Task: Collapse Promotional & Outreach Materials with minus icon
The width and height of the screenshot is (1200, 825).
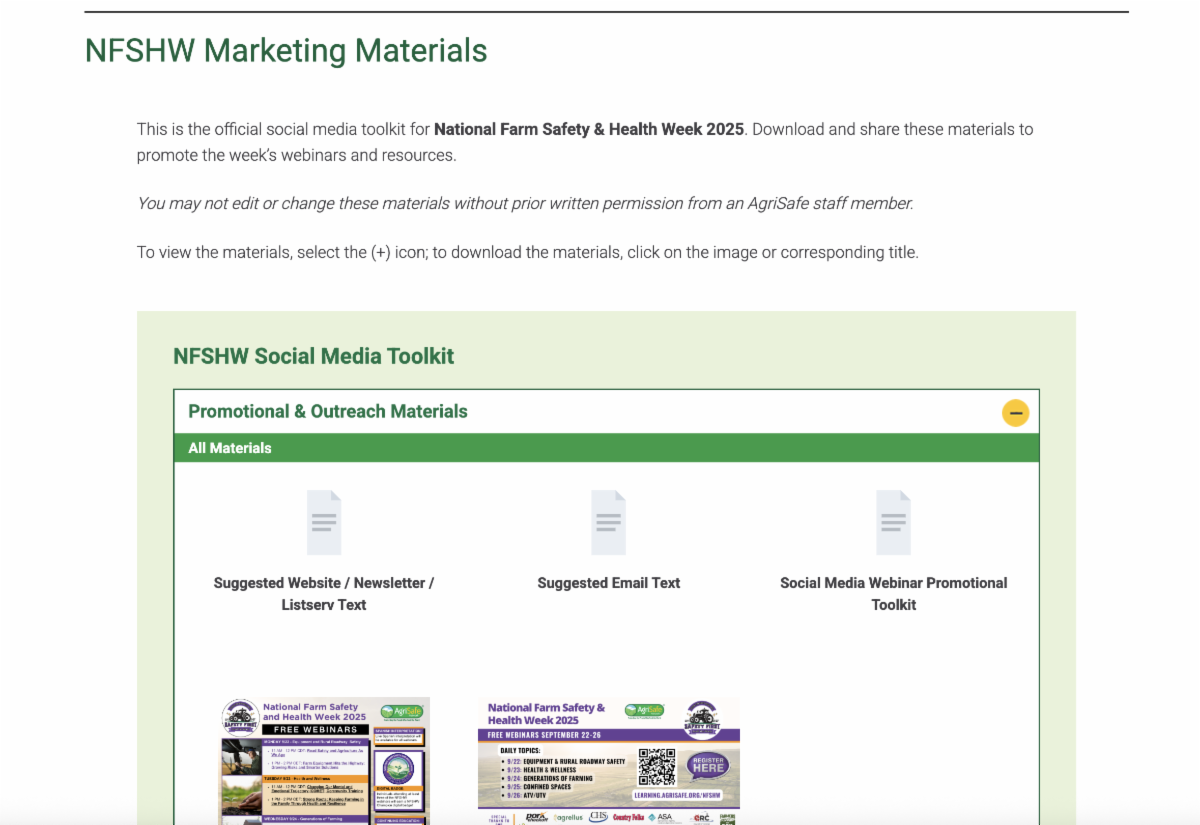Action: [x=1015, y=412]
